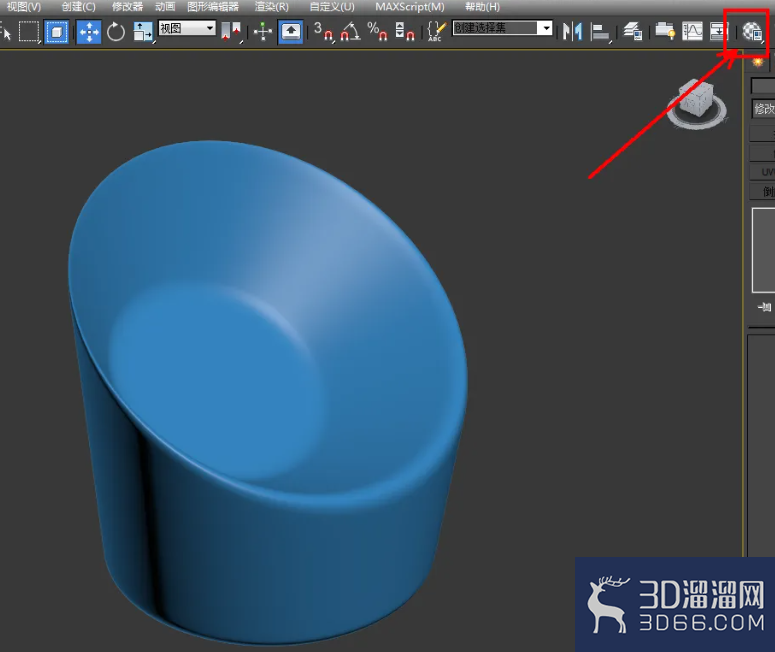The width and height of the screenshot is (775, 652).
Task: Click the Use Pivot Point Center icon
Action: 231,32
